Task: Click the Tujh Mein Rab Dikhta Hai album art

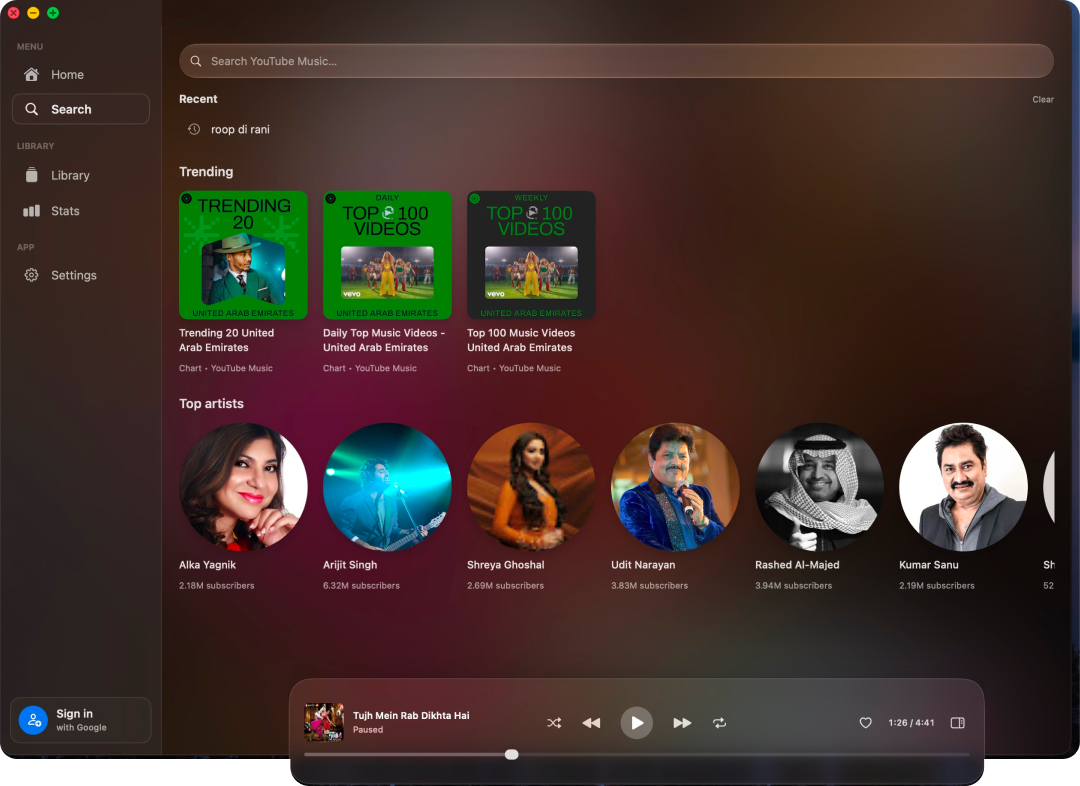Action: coord(324,722)
